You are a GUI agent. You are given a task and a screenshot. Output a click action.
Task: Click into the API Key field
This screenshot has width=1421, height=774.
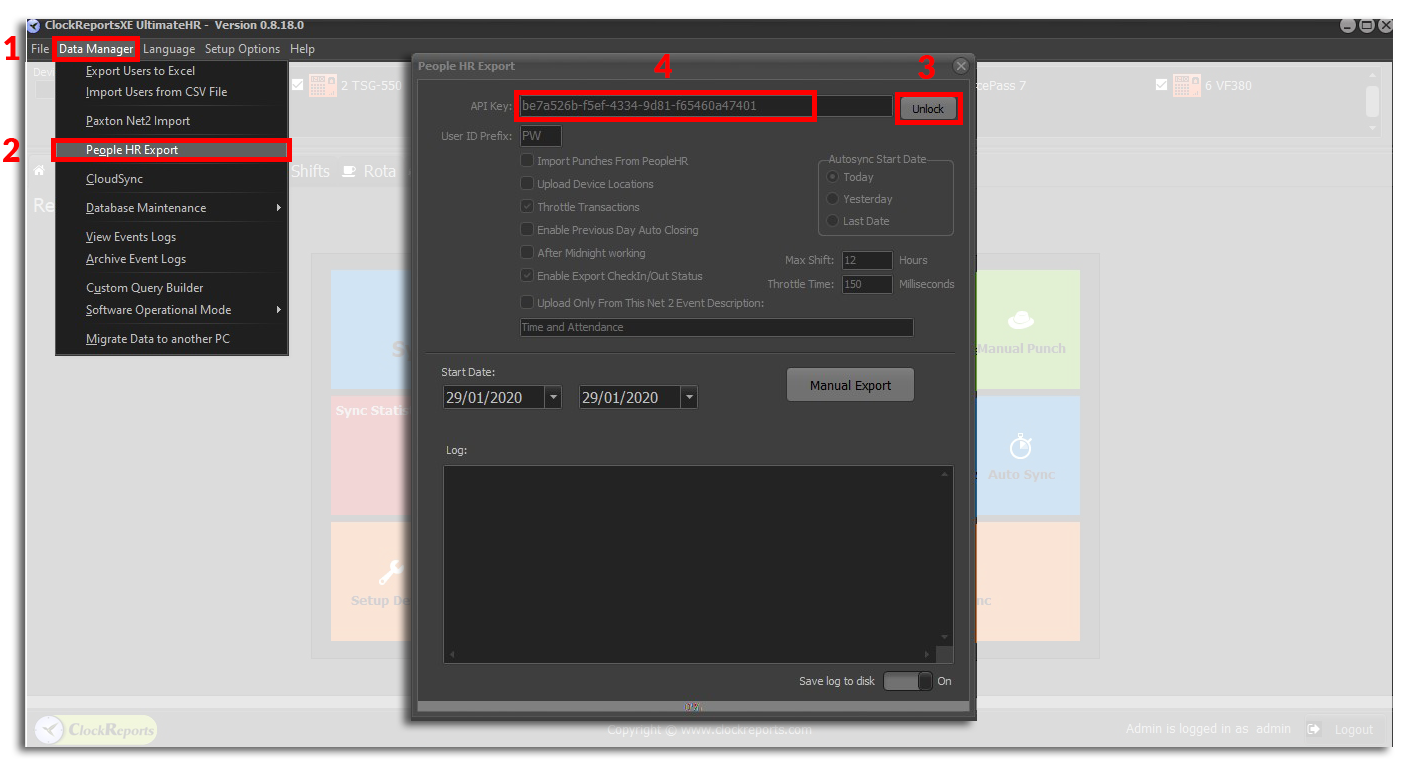coord(705,106)
